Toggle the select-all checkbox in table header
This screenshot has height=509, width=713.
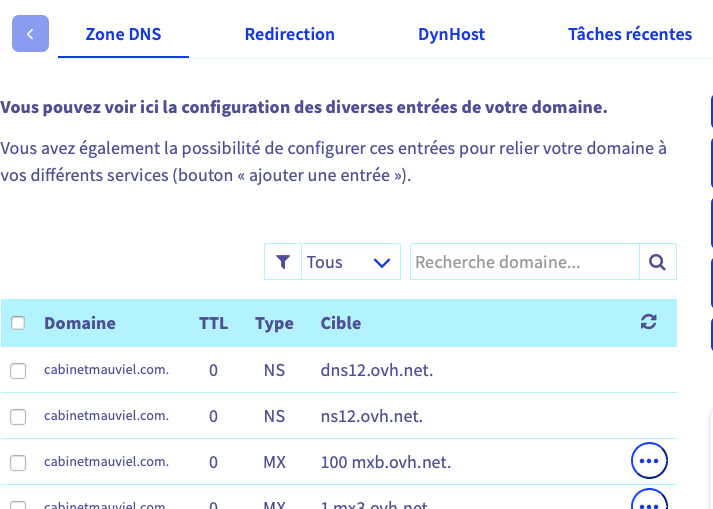click(x=18, y=323)
